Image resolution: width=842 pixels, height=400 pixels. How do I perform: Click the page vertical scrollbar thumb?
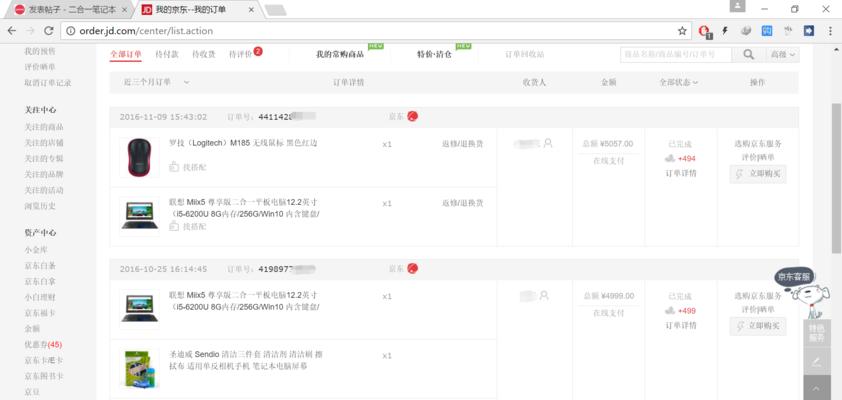click(x=836, y=177)
